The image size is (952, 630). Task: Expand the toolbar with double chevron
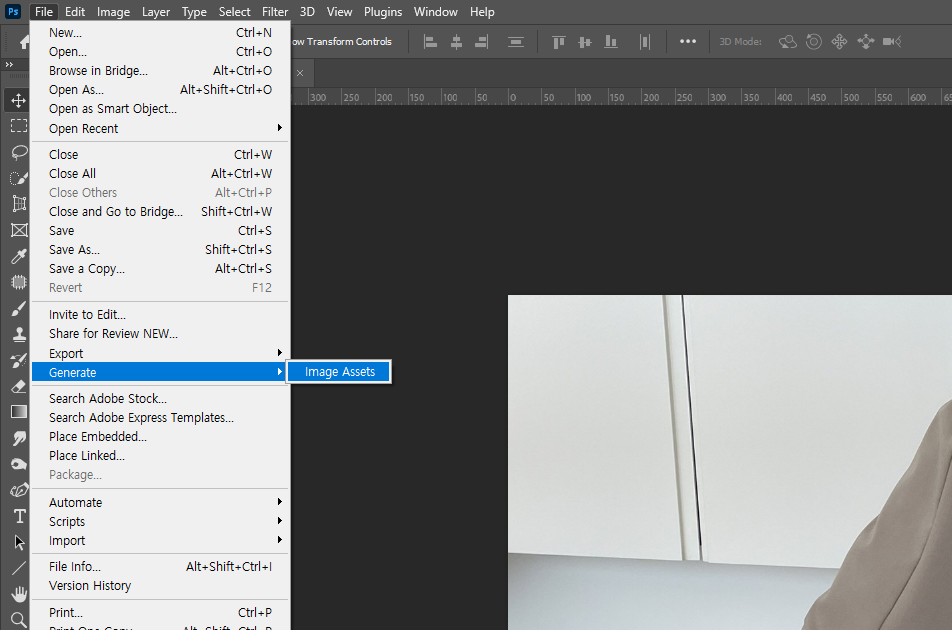click(x=9, y=64)
